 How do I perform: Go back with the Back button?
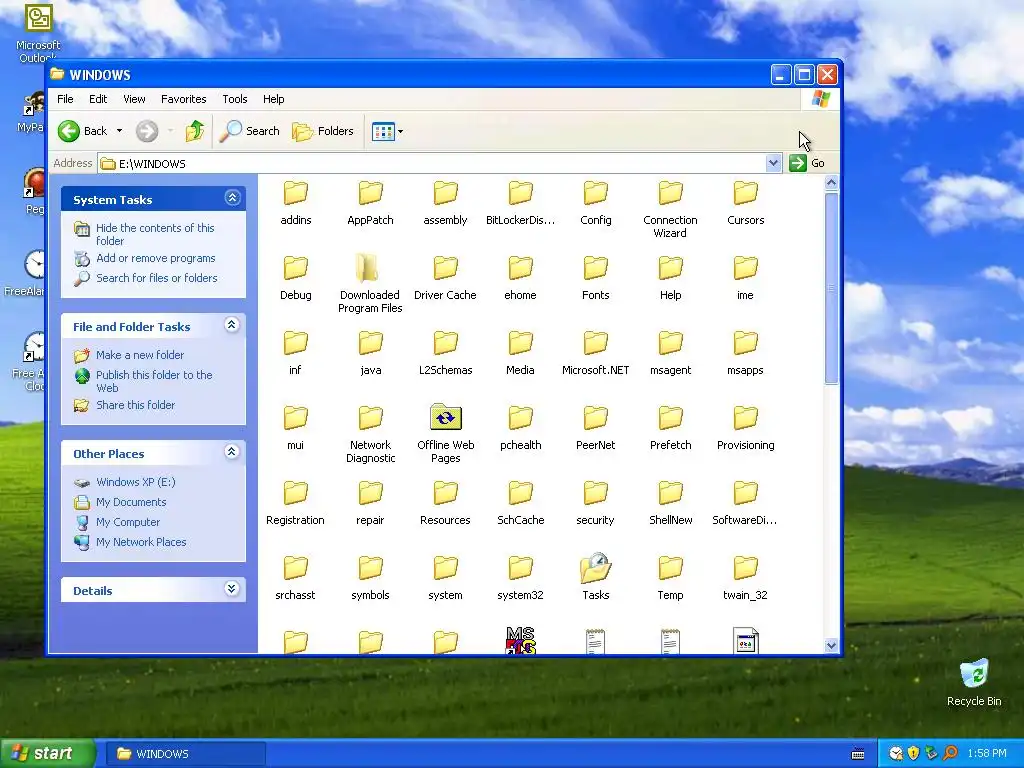pyautogui.click(x=82, y=131)
